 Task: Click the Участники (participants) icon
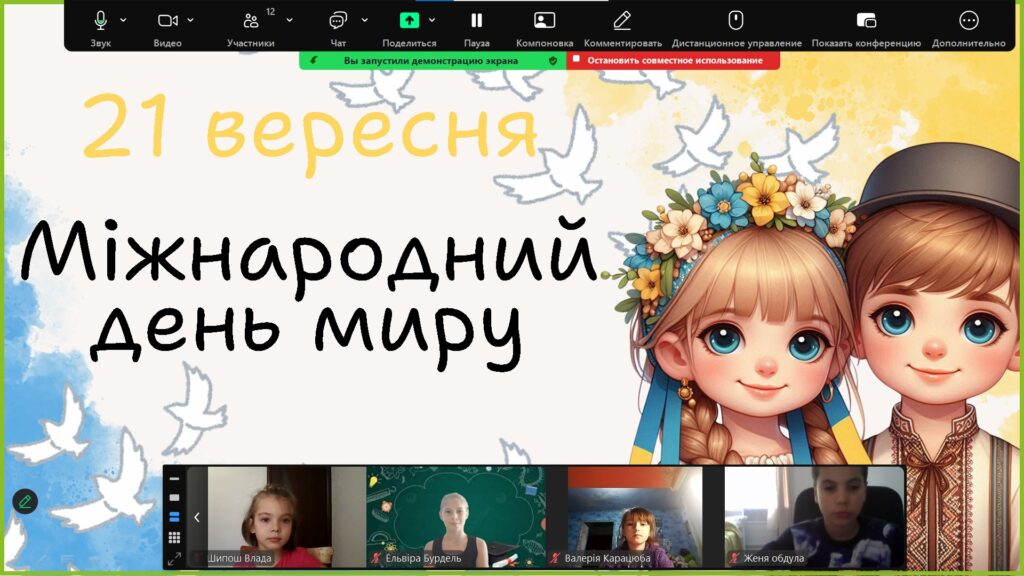tap(251, 21)
